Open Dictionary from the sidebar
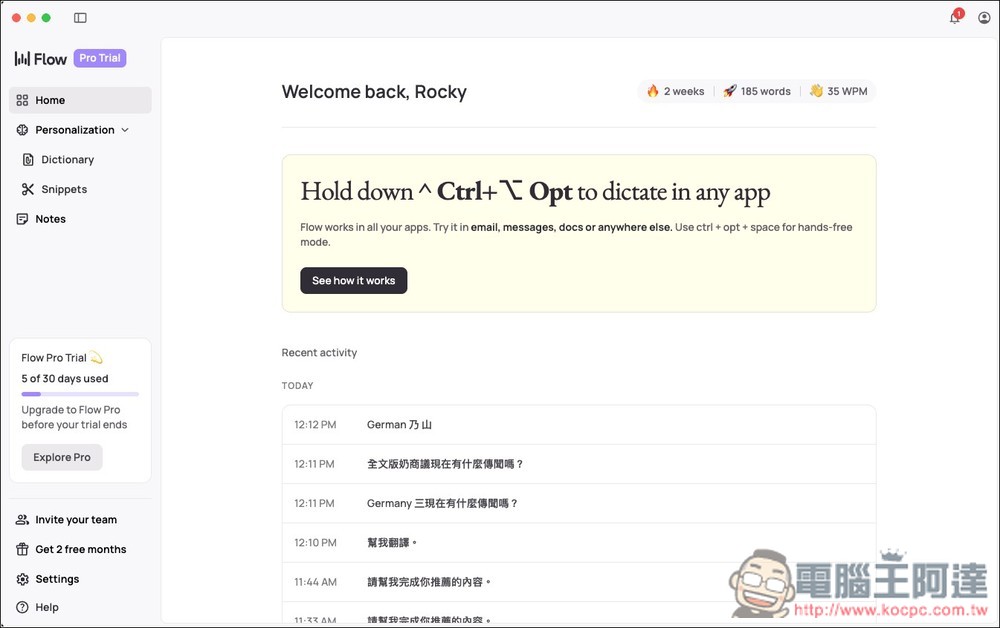The width and height of the screenshot is (1000, 628). [67, 160]
